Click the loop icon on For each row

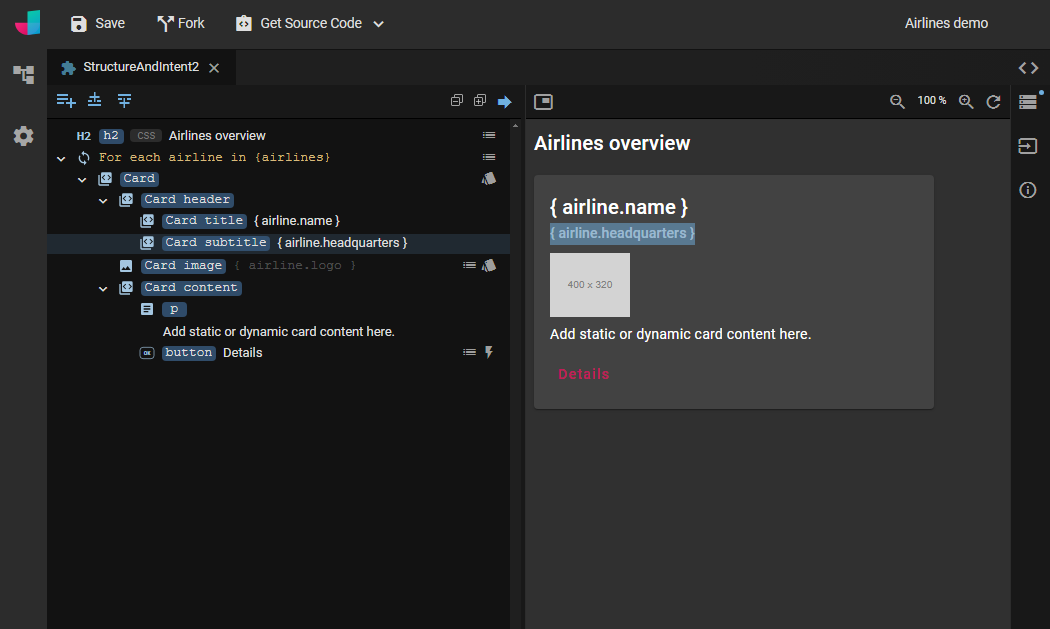pyautogui.click(x=84, y=158)
